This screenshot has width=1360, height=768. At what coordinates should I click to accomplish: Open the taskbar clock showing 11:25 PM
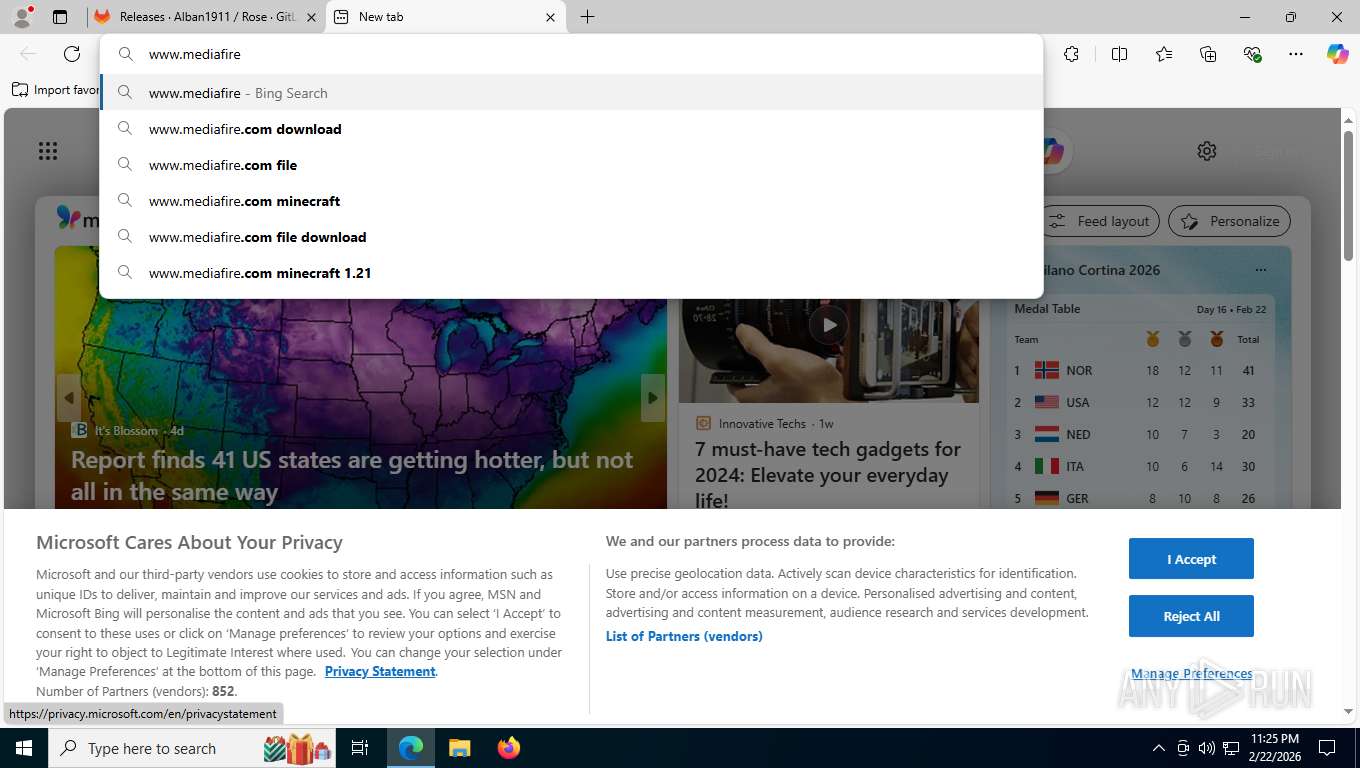(x=1274, y=748)
